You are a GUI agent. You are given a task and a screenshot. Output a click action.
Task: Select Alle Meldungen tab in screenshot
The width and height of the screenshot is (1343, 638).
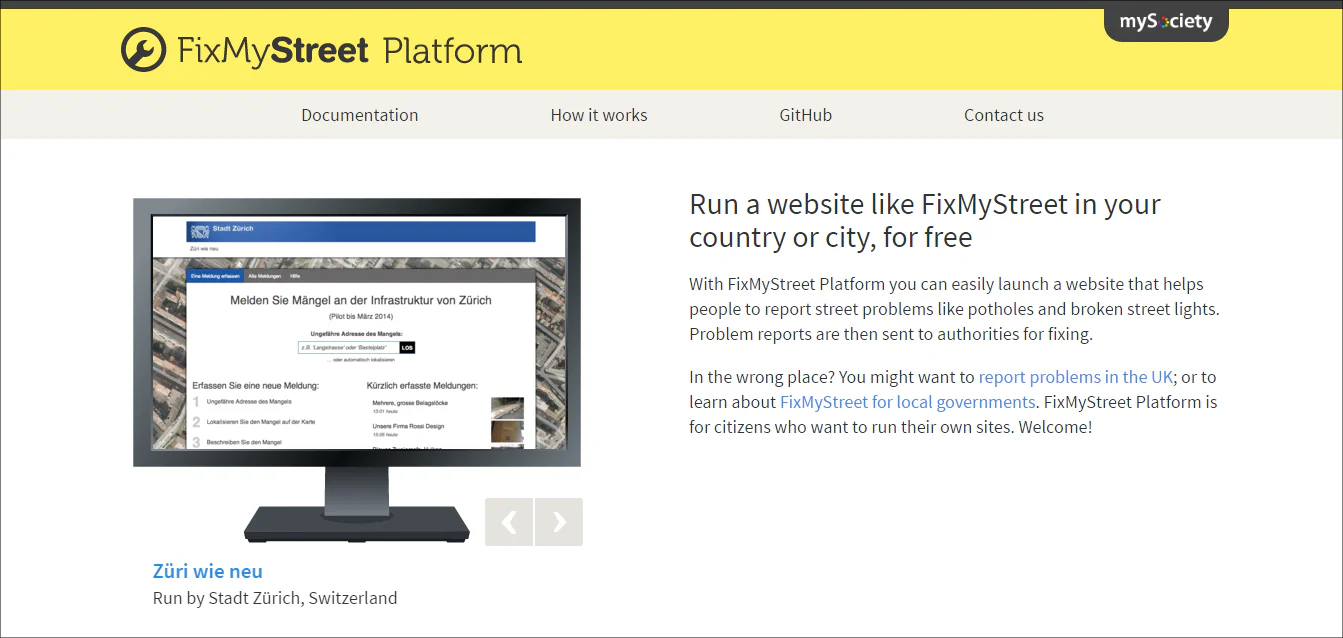coord(264,275)
